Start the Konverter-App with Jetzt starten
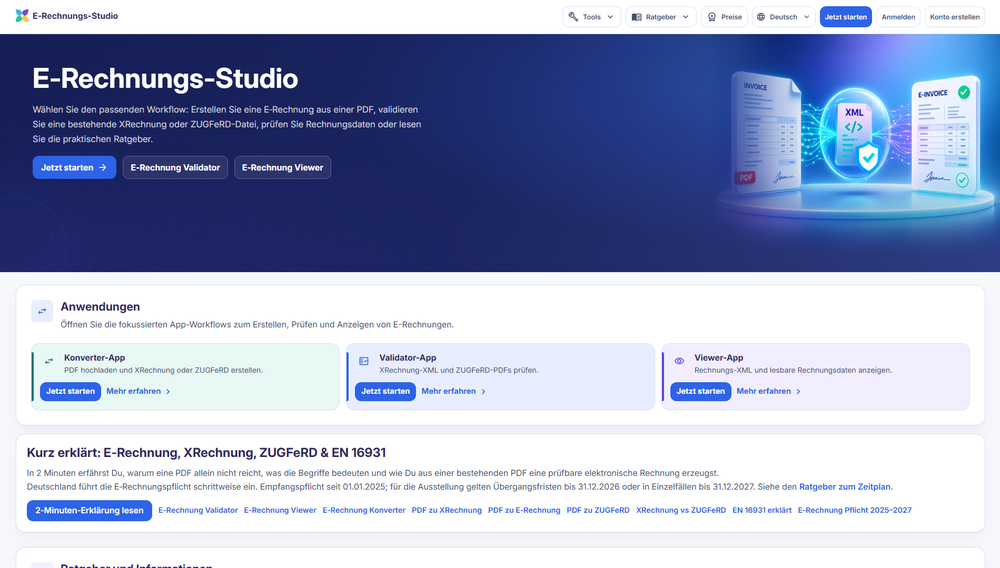The width and height of the screenshot is (1000, 568). coord(70,391)
